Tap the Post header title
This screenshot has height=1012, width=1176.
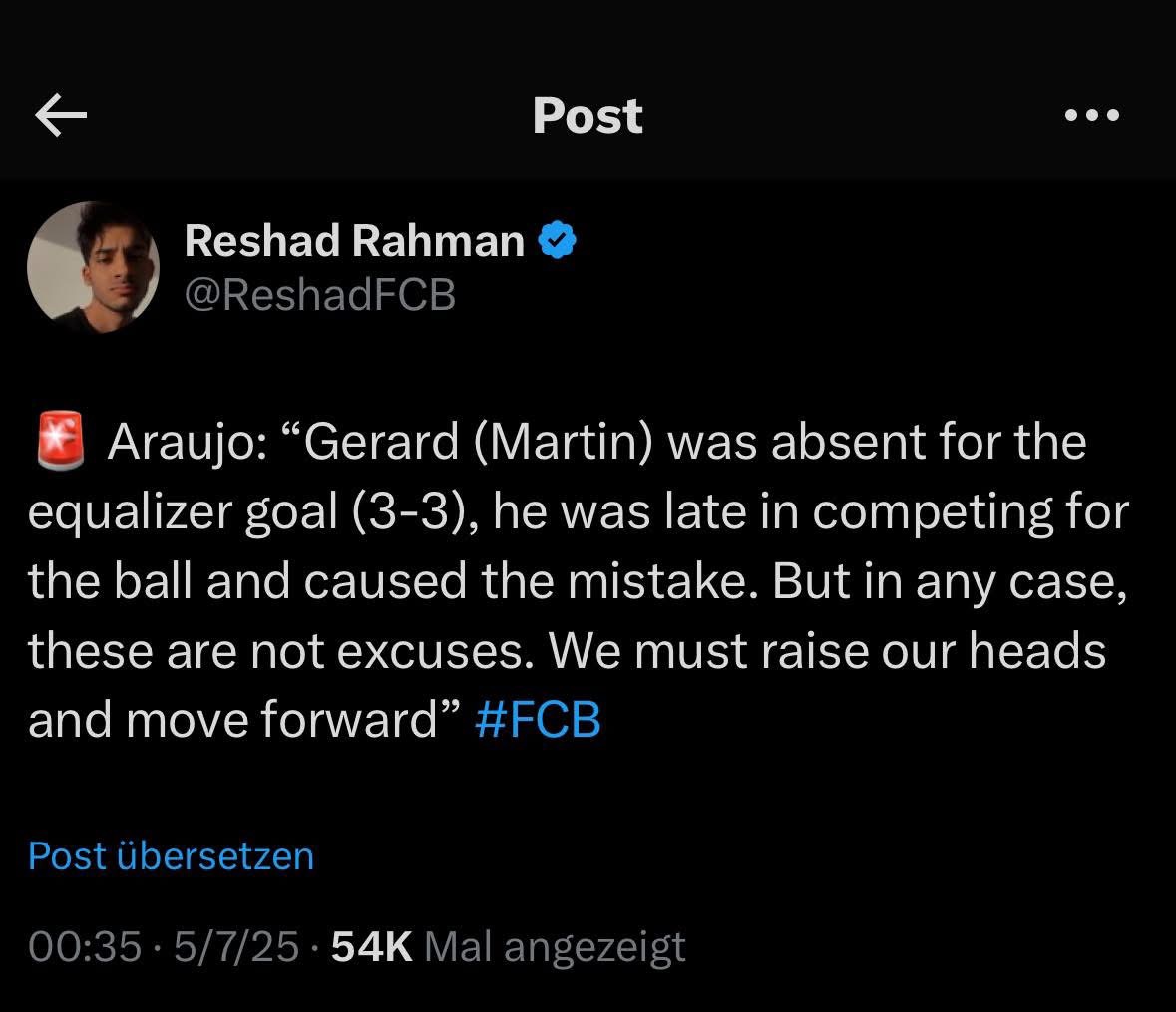pyautogui.click(x=588, y=116)
